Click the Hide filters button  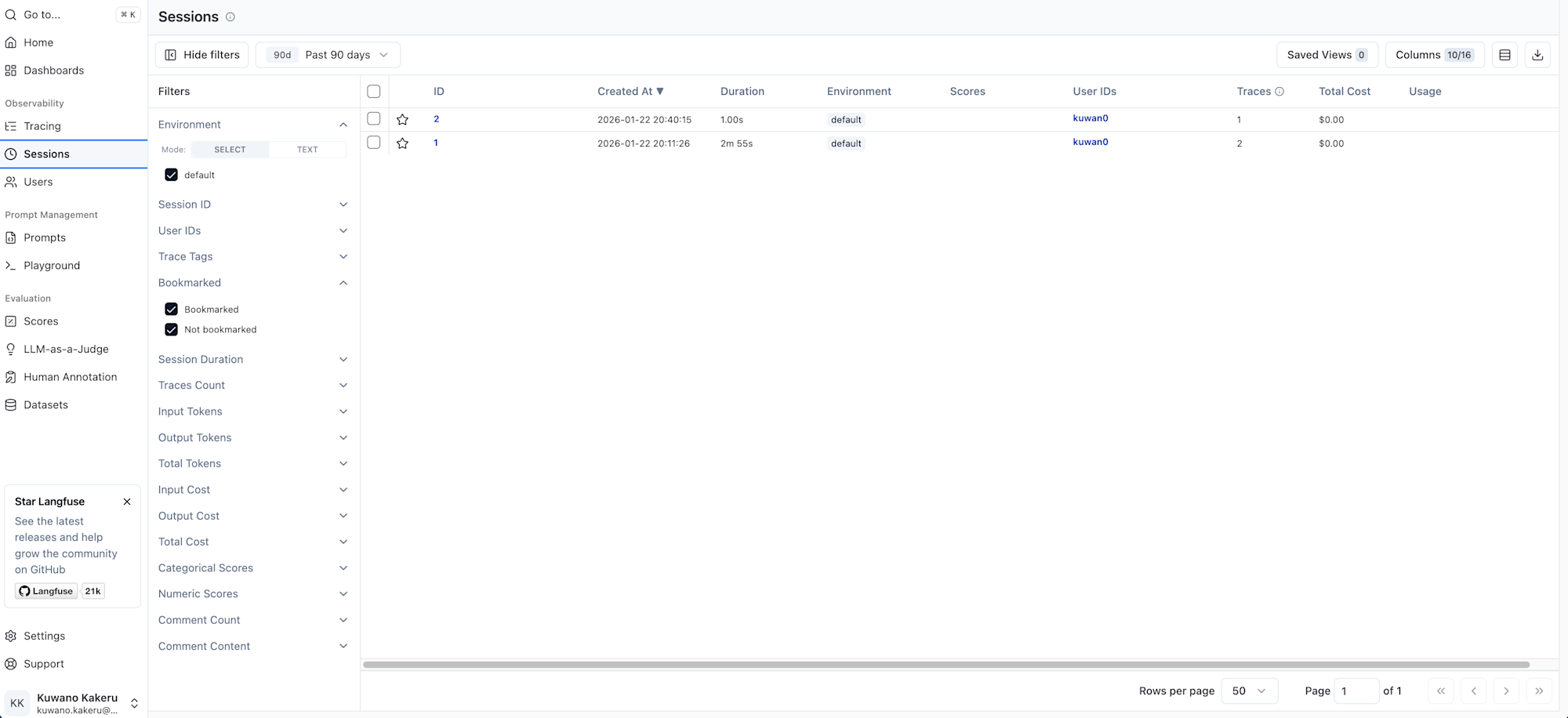click(202, 55)
